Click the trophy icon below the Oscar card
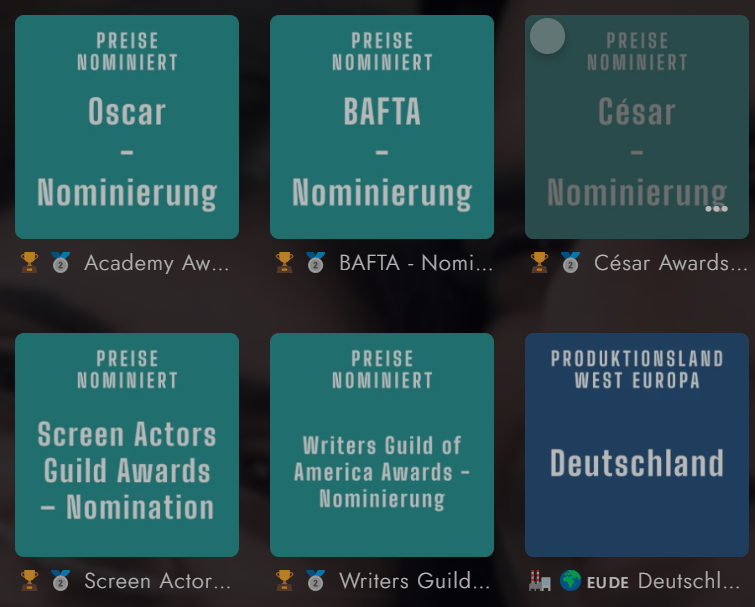755x607 pixels. click(30, 263)
